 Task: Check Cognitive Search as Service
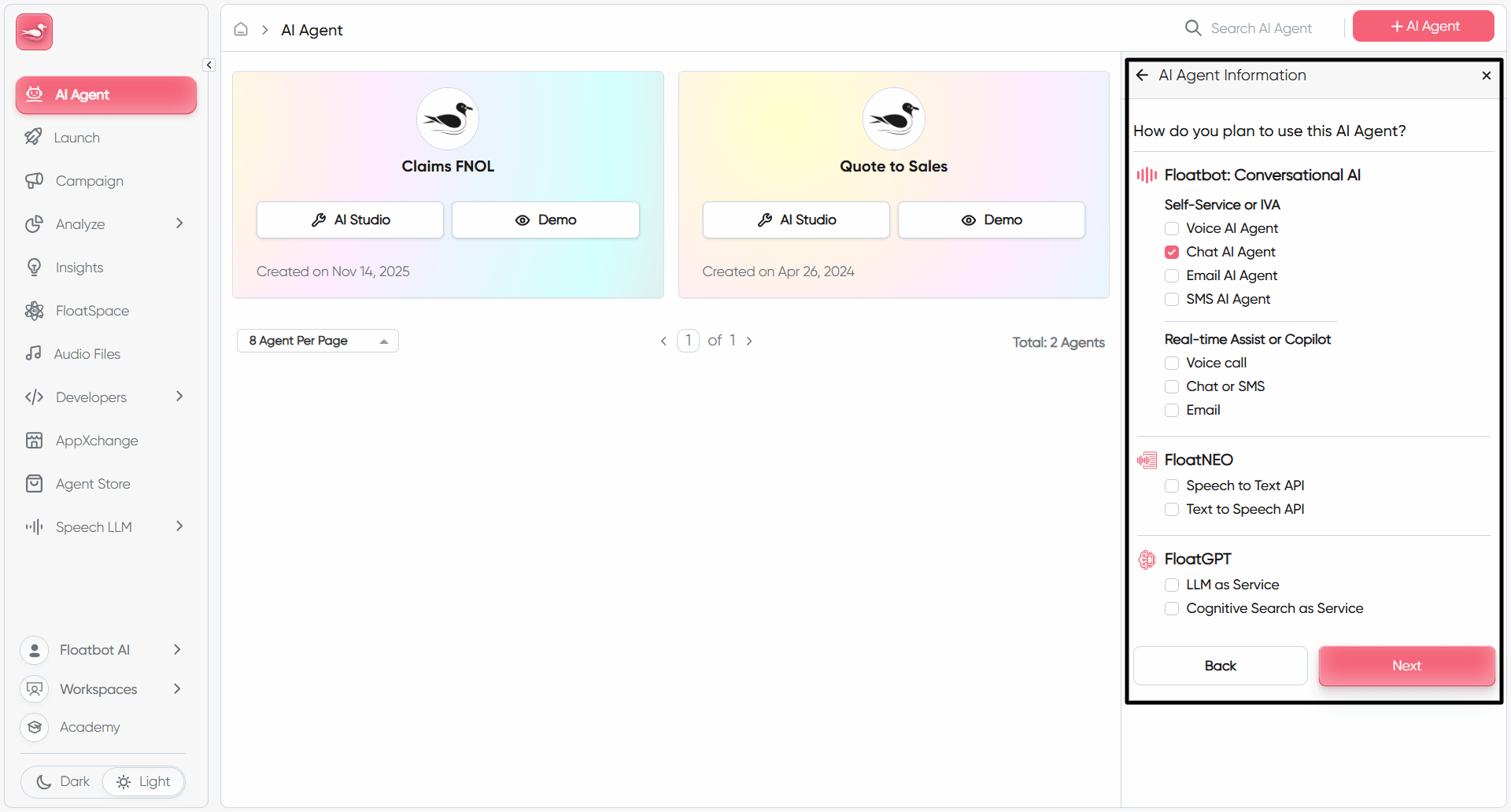coord(1172,608)
